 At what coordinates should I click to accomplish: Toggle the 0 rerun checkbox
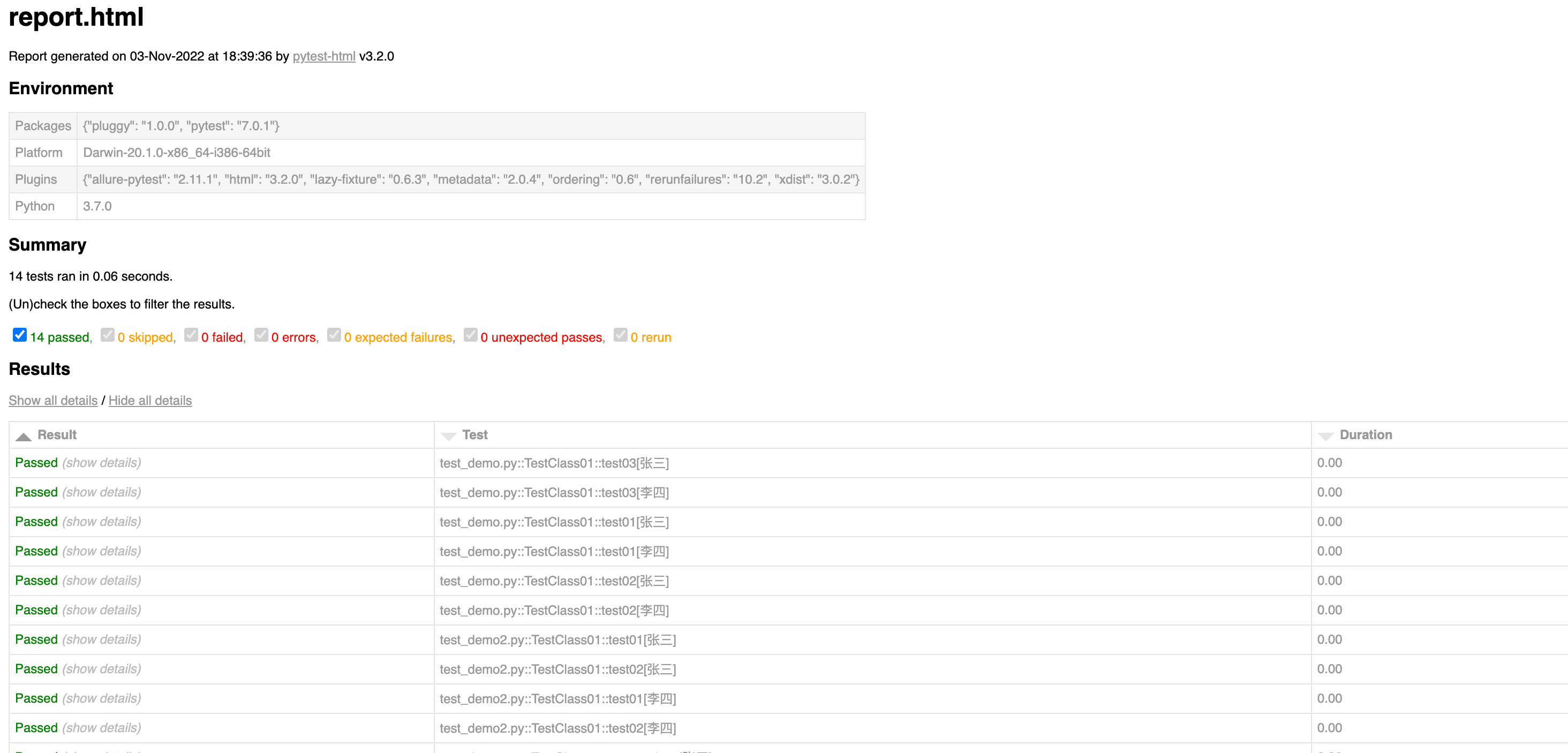tap(620, 335)
